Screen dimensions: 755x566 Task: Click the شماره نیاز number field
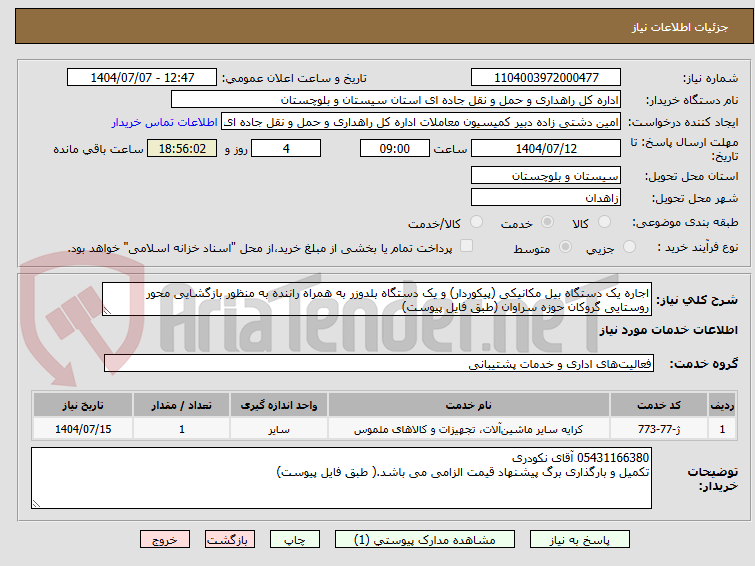(x=546, y=78)
